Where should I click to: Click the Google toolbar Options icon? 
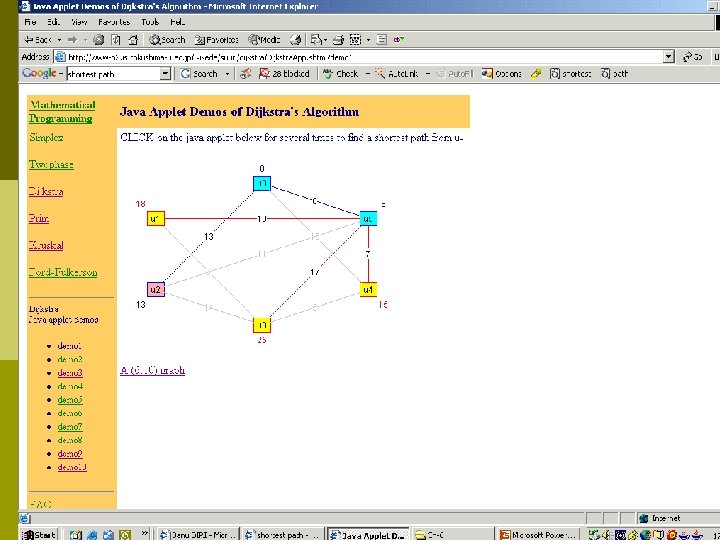tap(501, 73)
